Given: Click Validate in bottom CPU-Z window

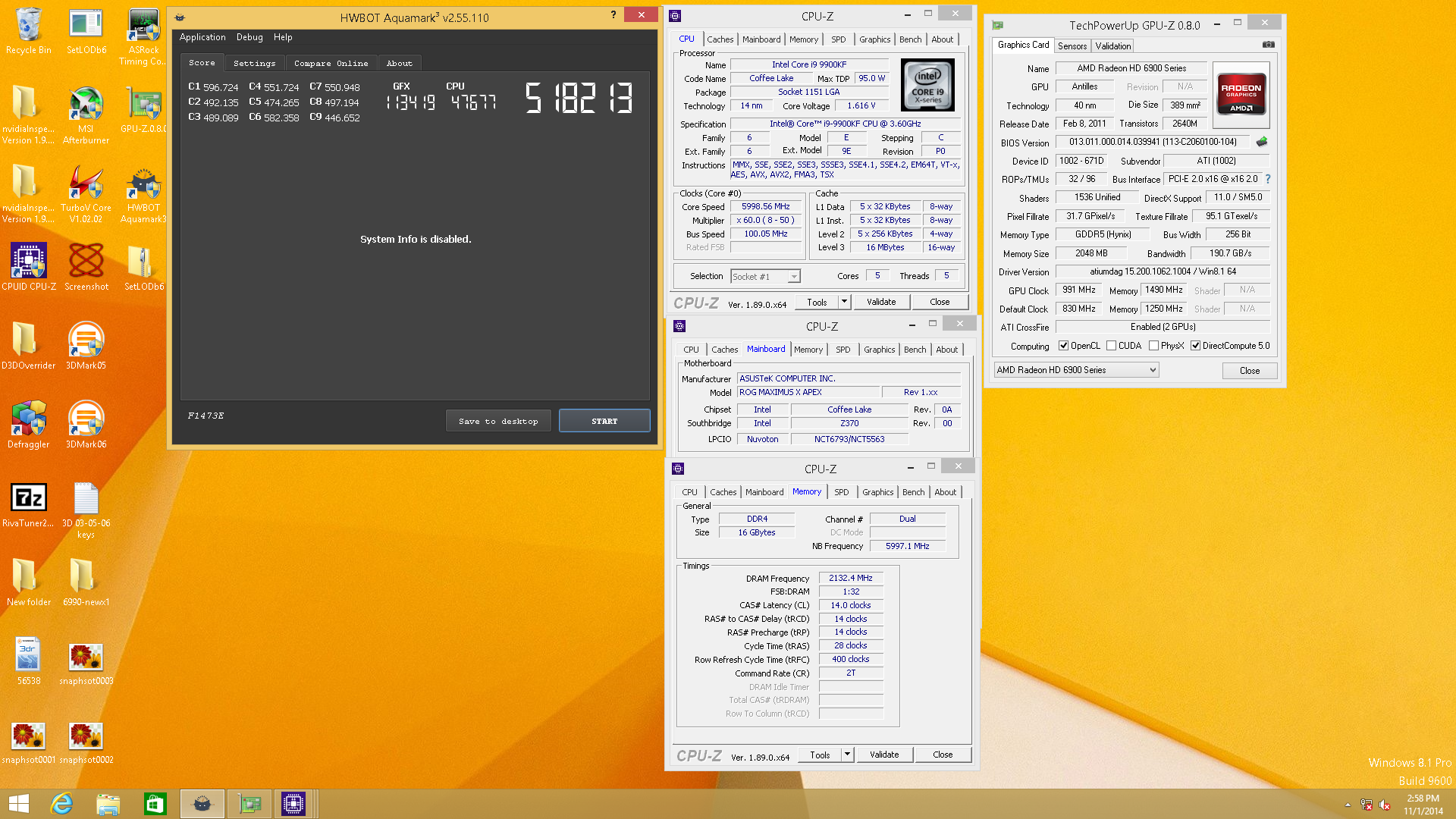Looking at the screenshot, I should (884, 755).
